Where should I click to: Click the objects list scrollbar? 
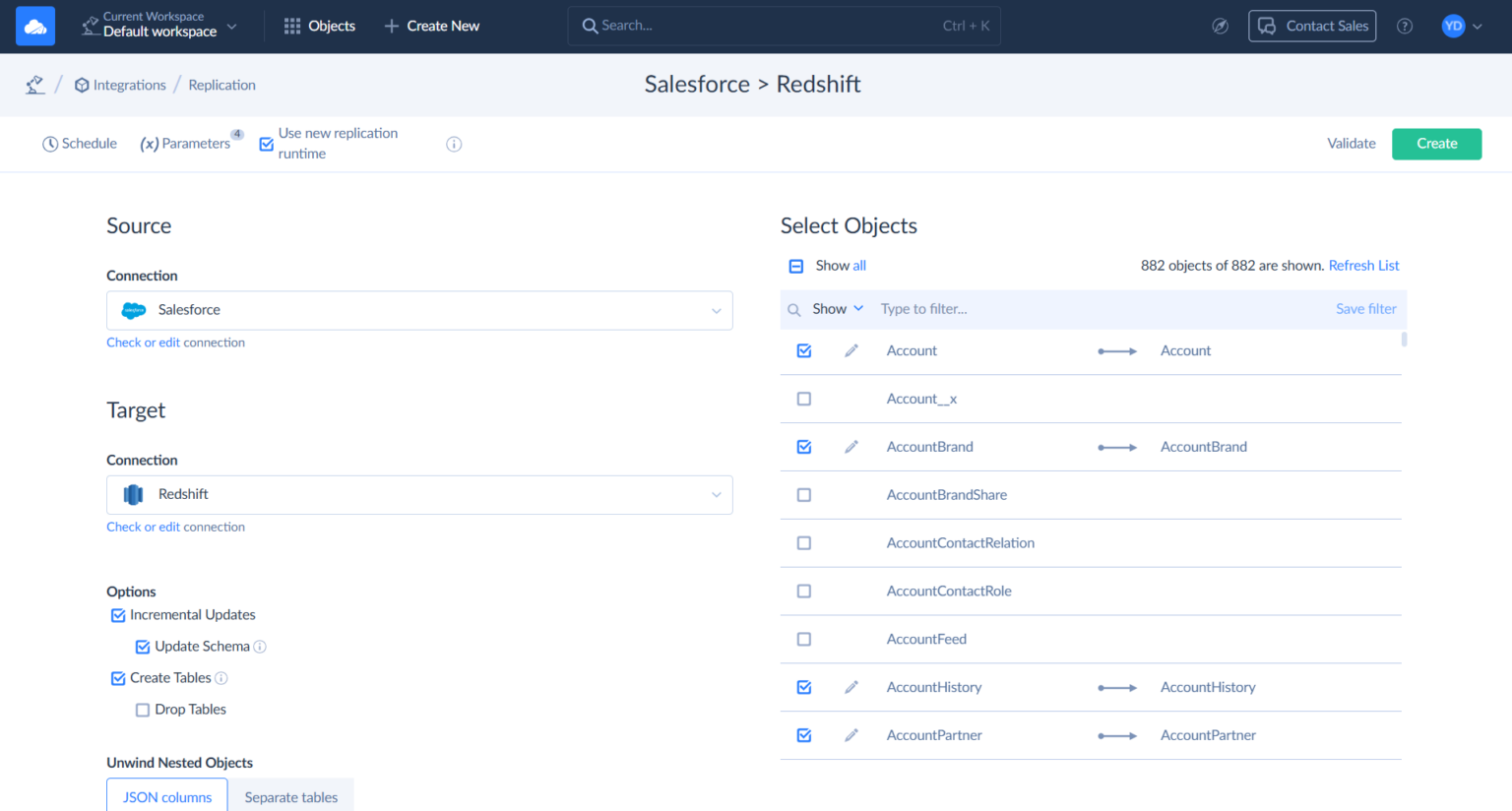[1404, 341]
